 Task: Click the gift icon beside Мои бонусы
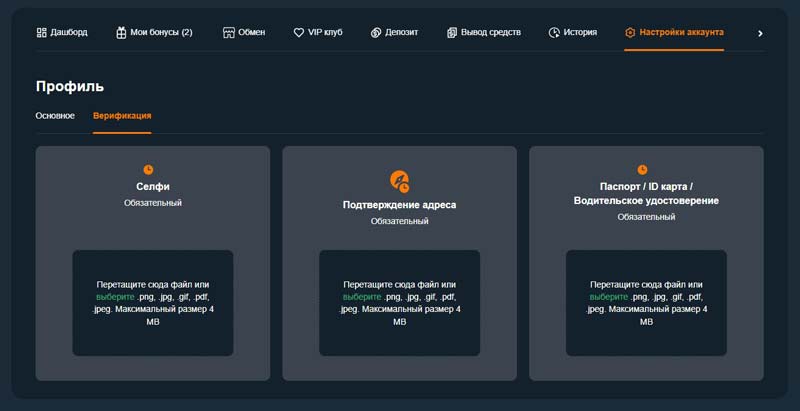[x=121, y=33]
